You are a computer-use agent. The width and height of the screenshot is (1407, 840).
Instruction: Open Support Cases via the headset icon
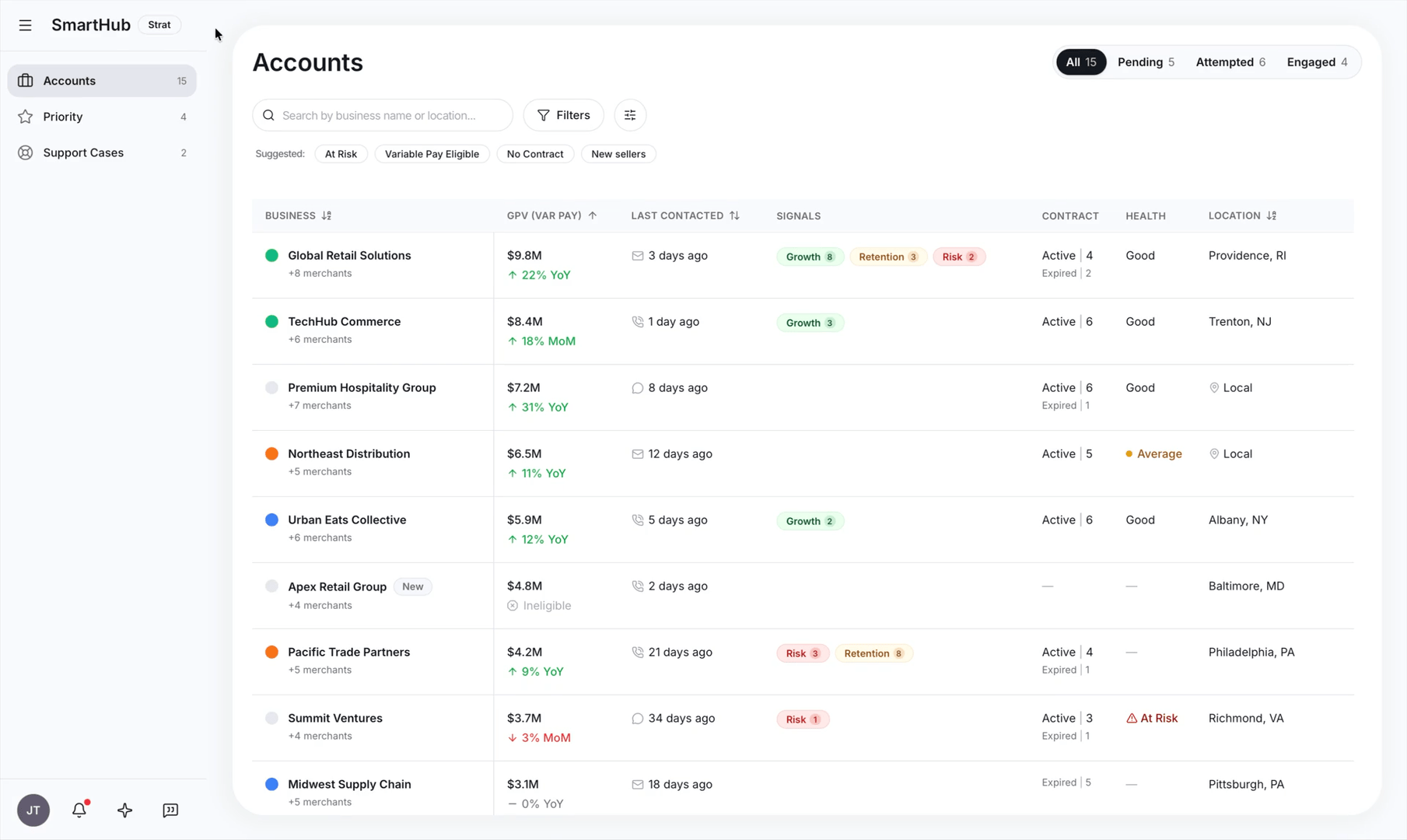click(x=24, y=152)
